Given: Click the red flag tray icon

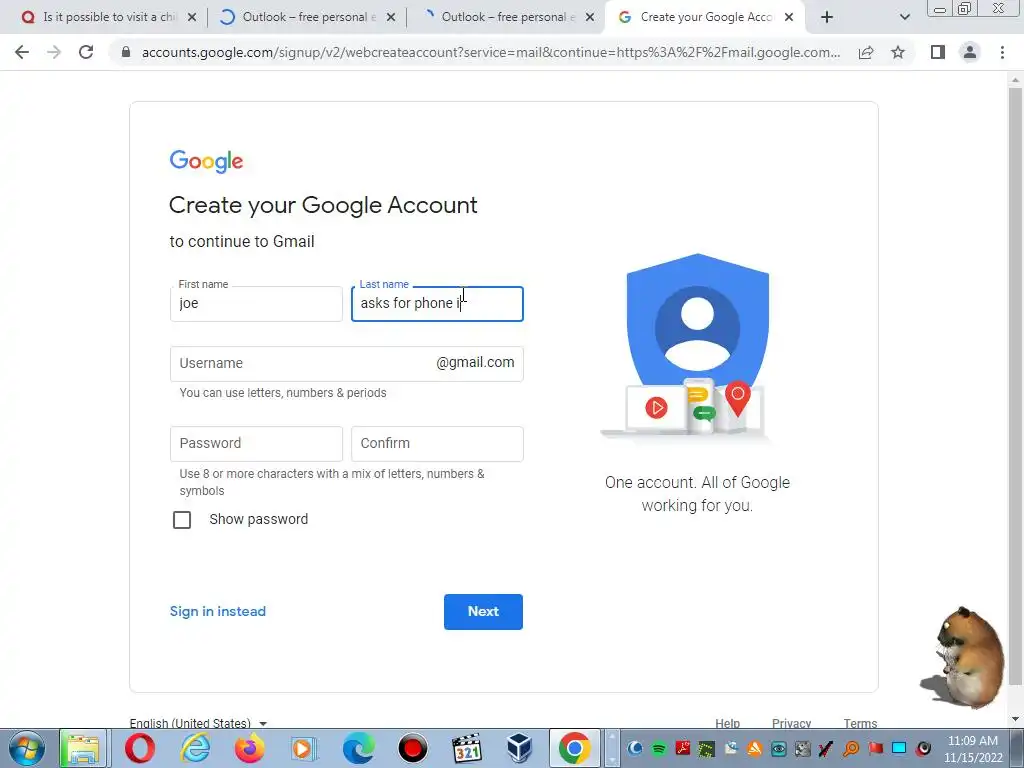Looking at the screenshot, I should point(876,748).
